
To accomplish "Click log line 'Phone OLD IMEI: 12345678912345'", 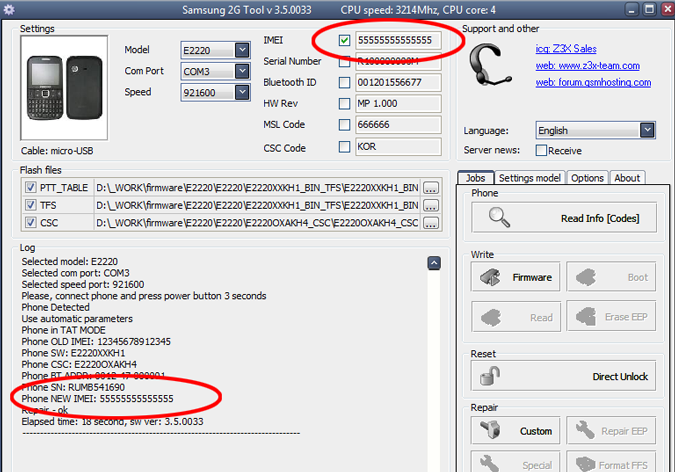I will point(96,342).
